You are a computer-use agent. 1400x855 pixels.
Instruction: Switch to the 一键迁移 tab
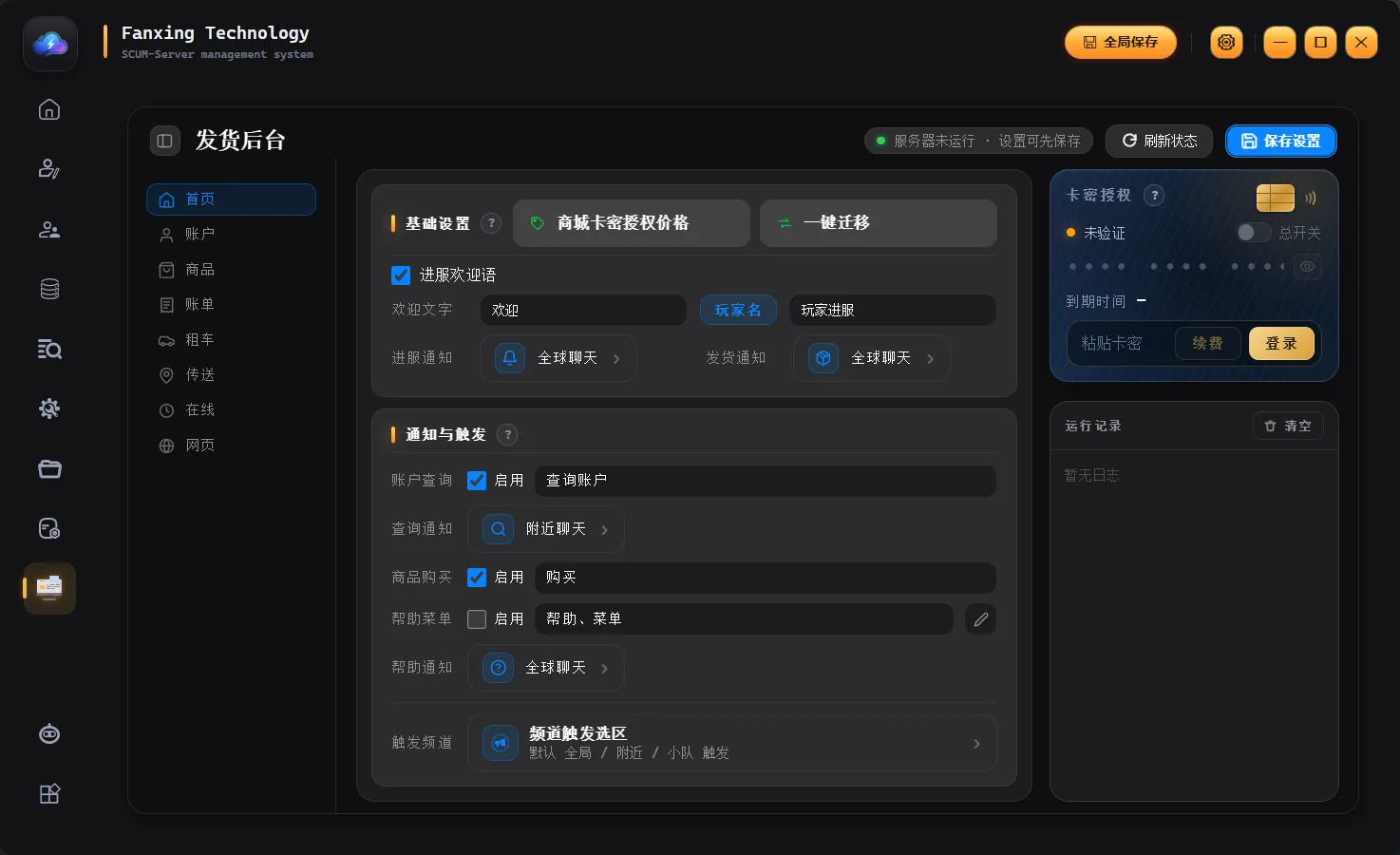click(x=879, y=223)
